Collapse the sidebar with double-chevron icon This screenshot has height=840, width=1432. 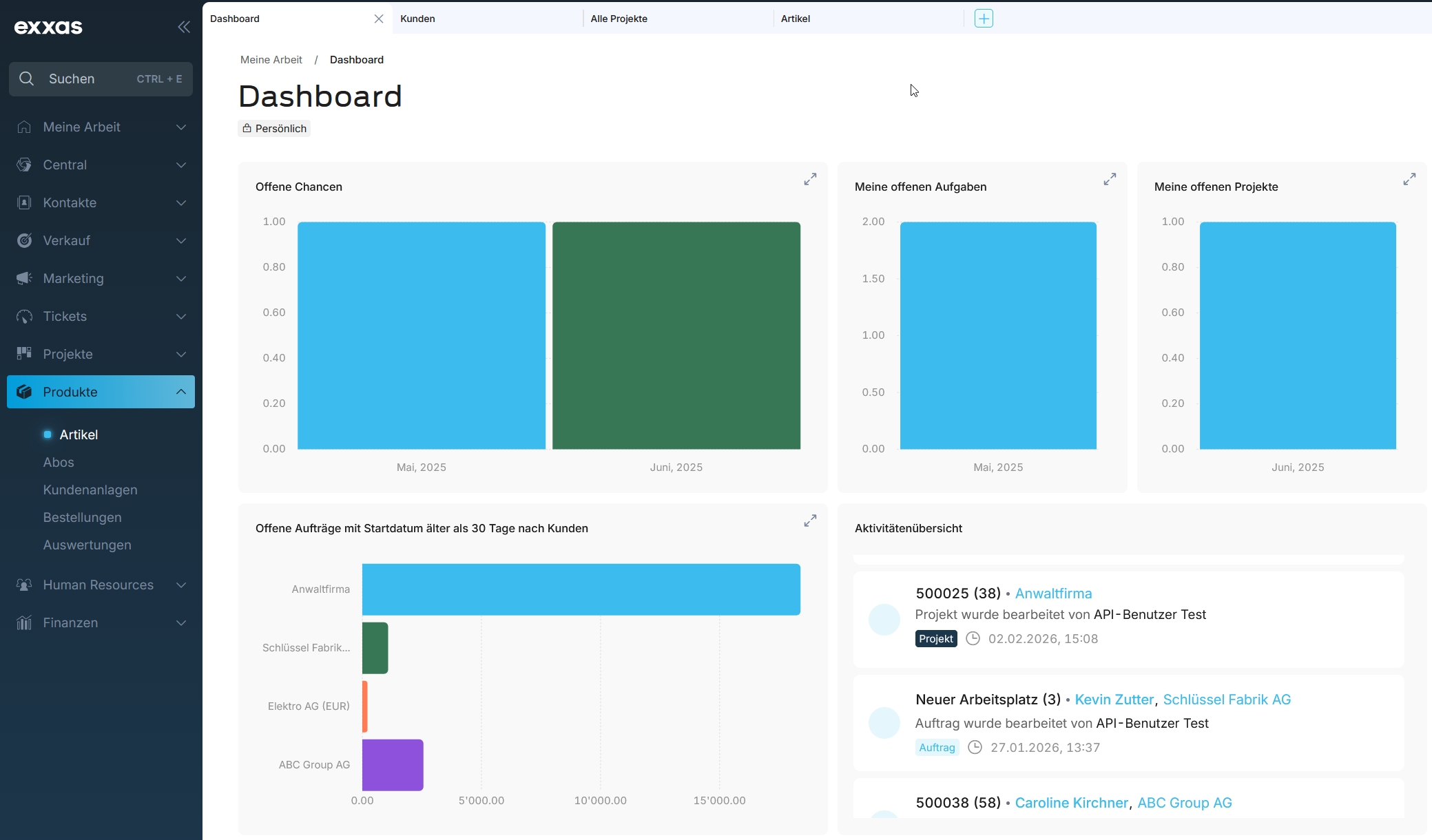point(184,27)
